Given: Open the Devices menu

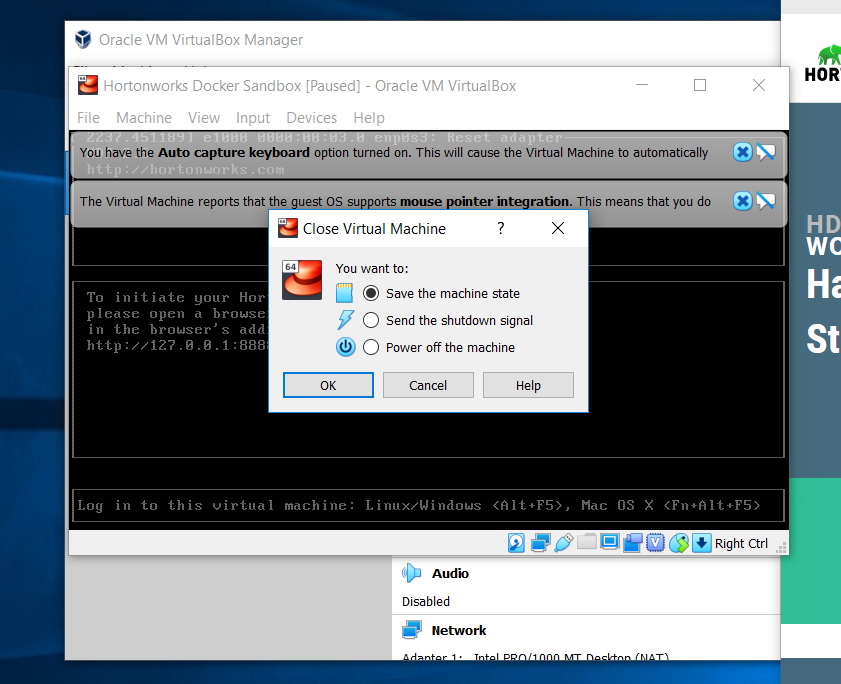Looking at the screenshot, I should pos(312,117).
